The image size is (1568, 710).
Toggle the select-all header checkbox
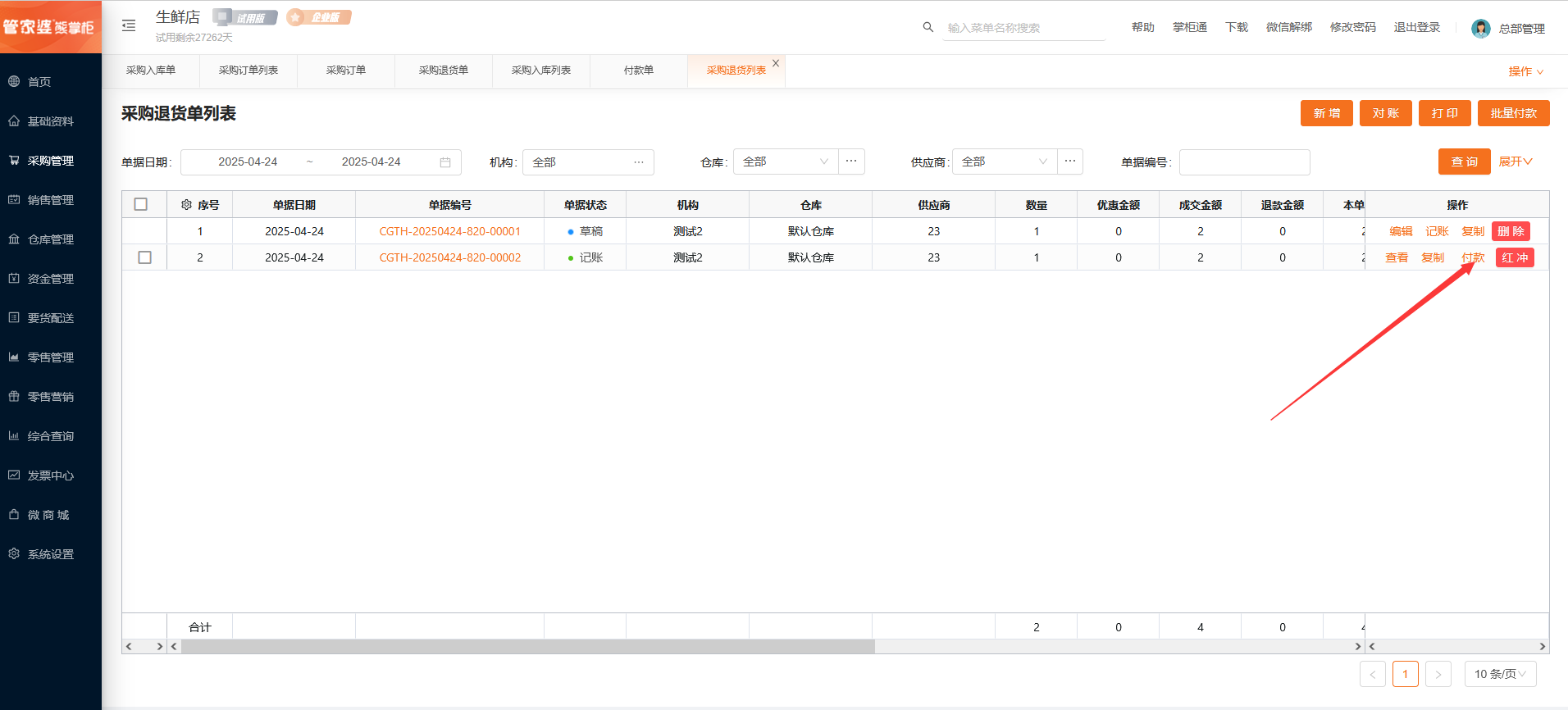tap(141, 204)
